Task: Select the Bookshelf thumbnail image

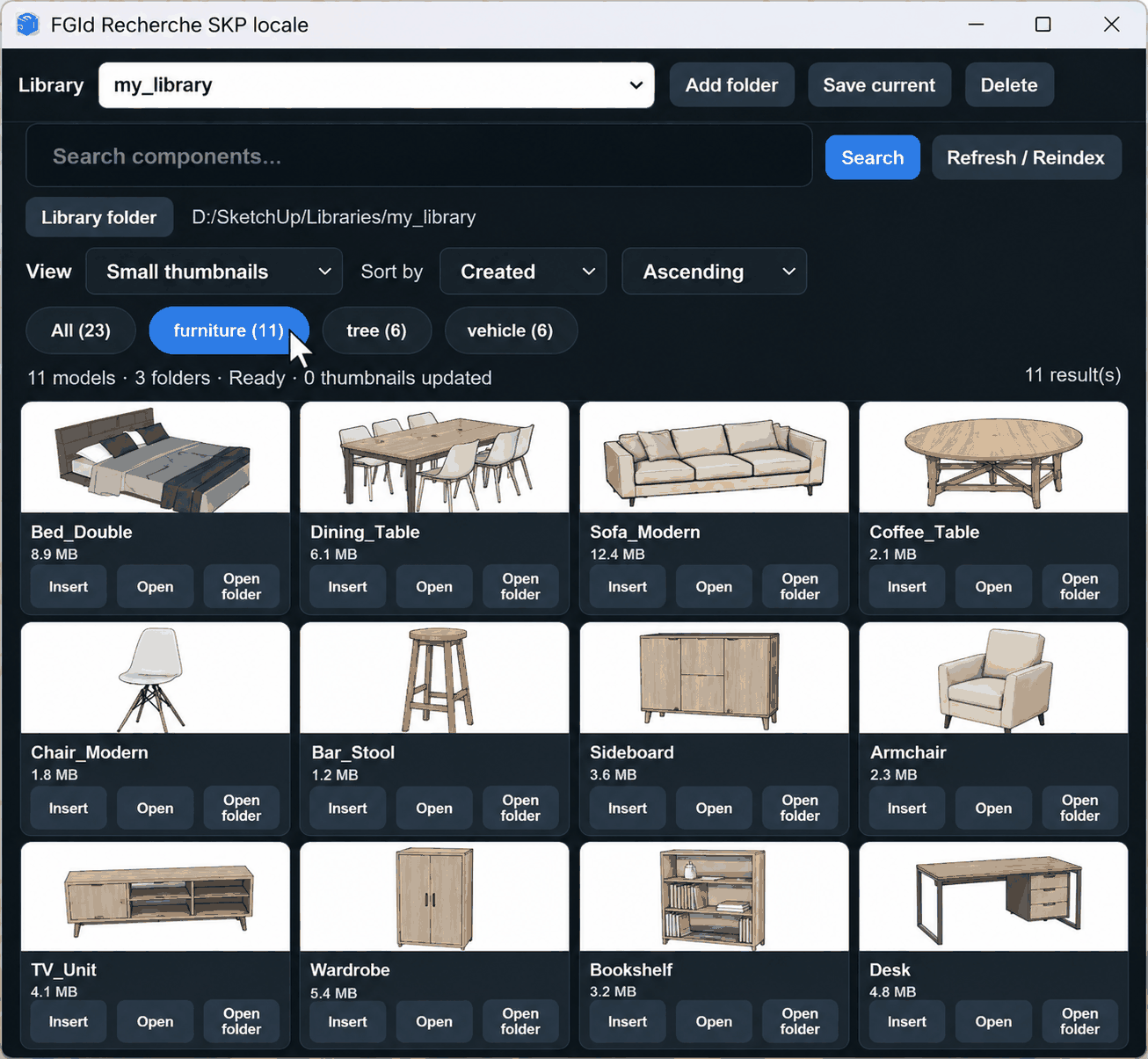Action: point(714,897)
